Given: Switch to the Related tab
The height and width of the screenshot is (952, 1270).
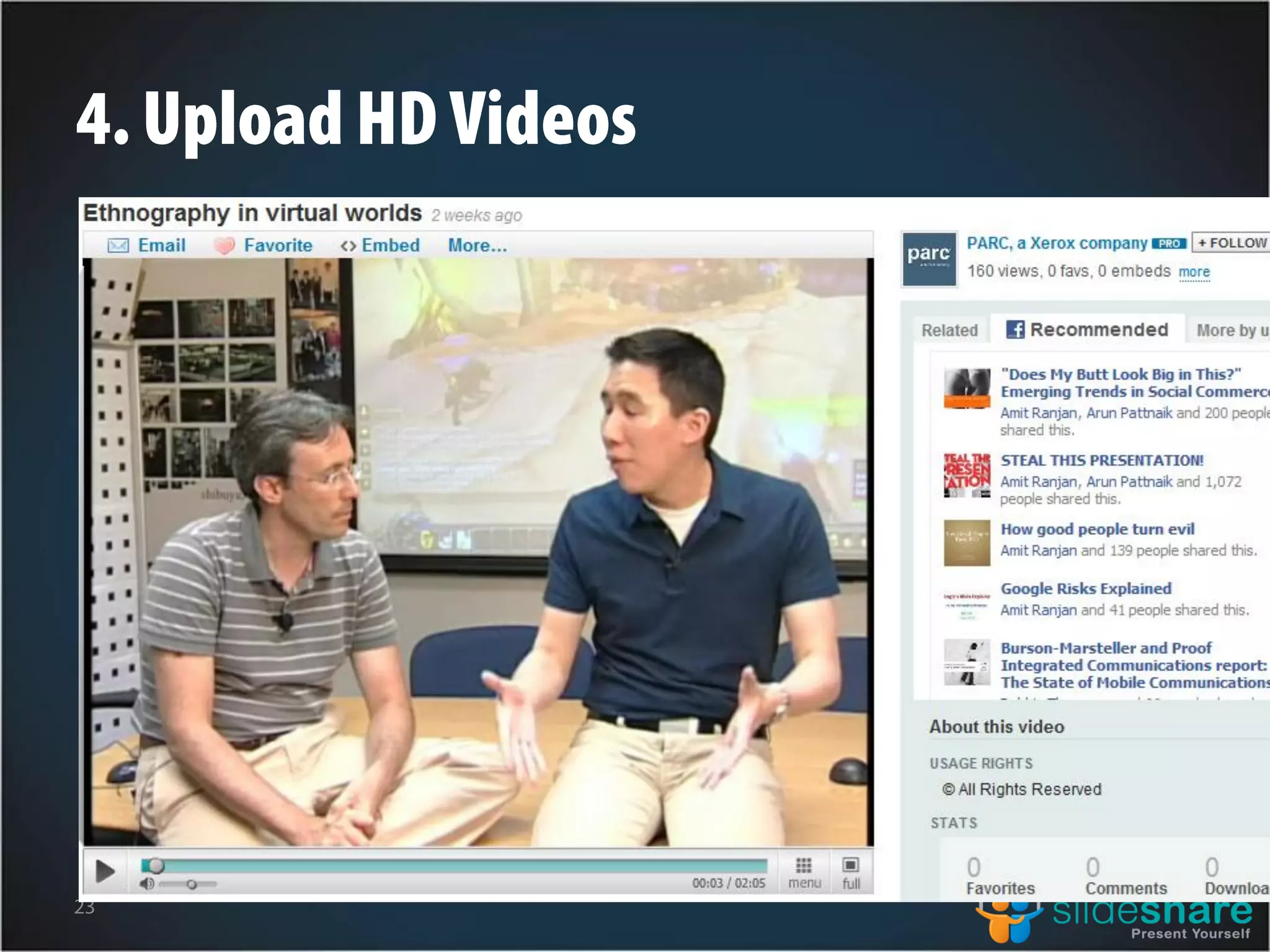Looking at the screenshot, I should [x=949, y=330].
